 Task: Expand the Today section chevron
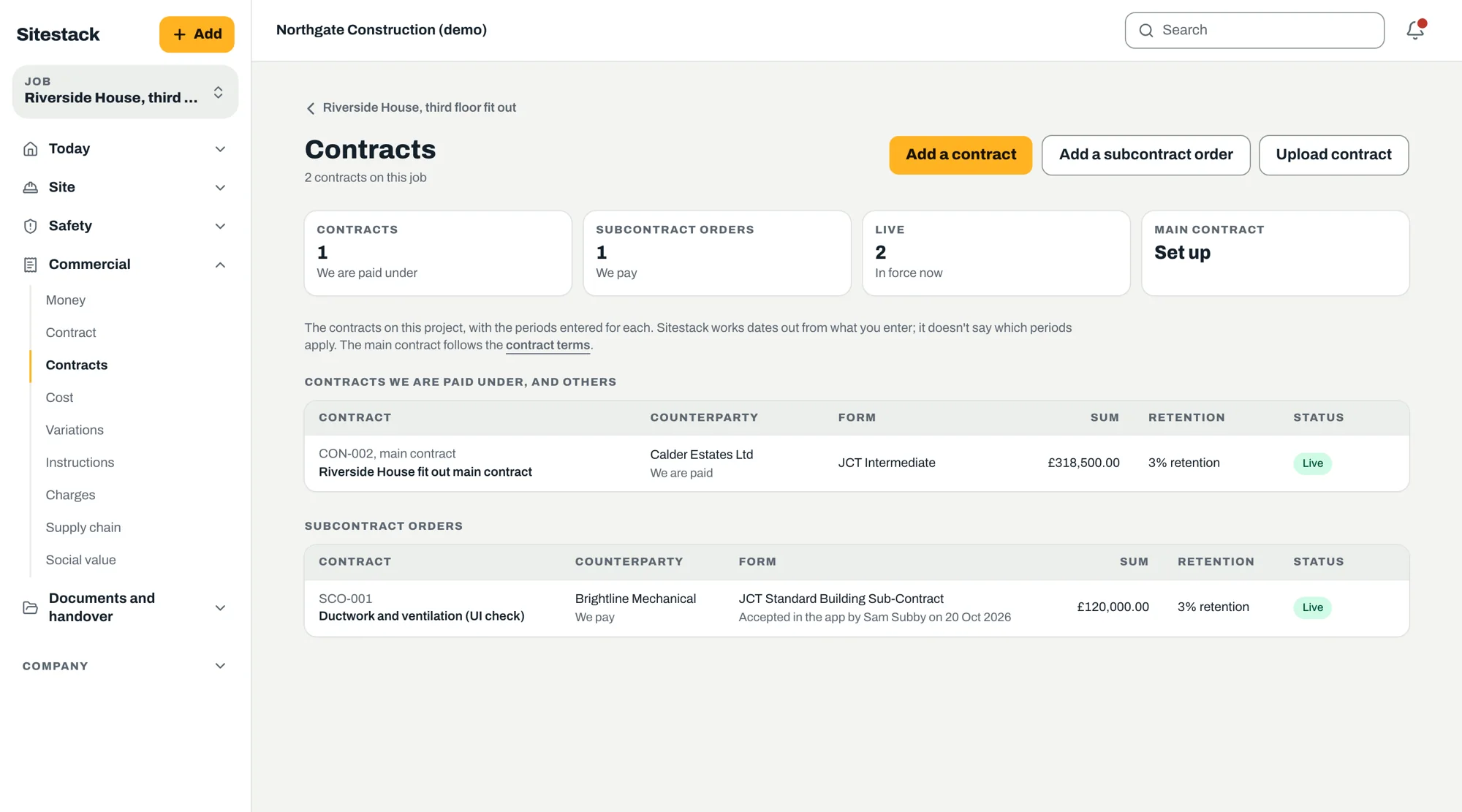tap(220, 149)
